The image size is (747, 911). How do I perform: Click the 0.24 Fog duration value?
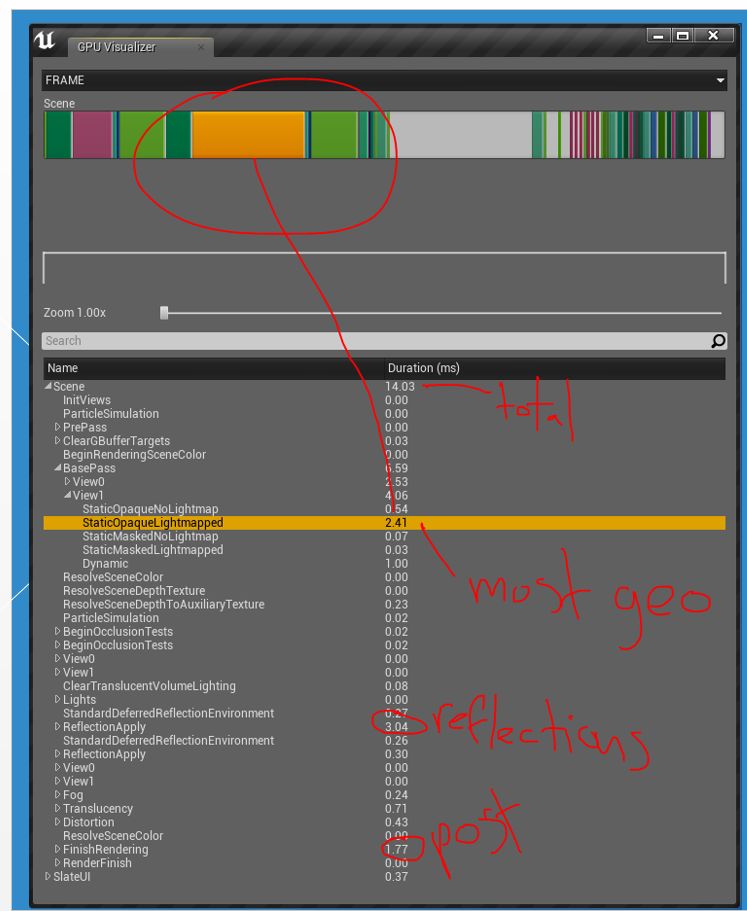click(x=396, y=794)
